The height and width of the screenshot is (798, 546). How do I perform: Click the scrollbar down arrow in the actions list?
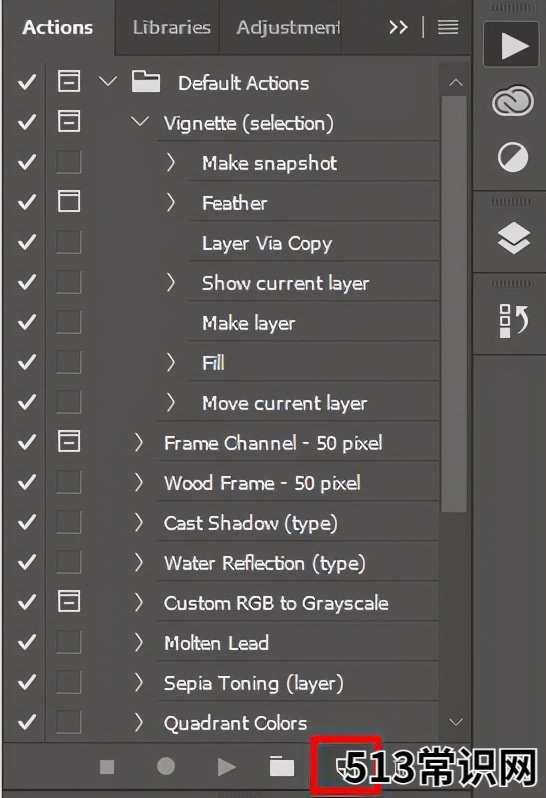tap(456, 722)
